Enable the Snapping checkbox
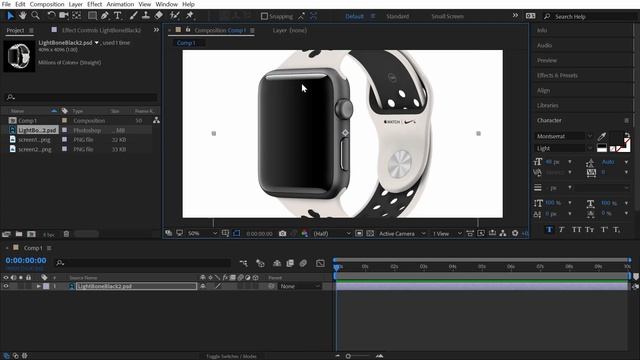The width and height of the screenshot is (640, 360). click(x=264, y=16)
